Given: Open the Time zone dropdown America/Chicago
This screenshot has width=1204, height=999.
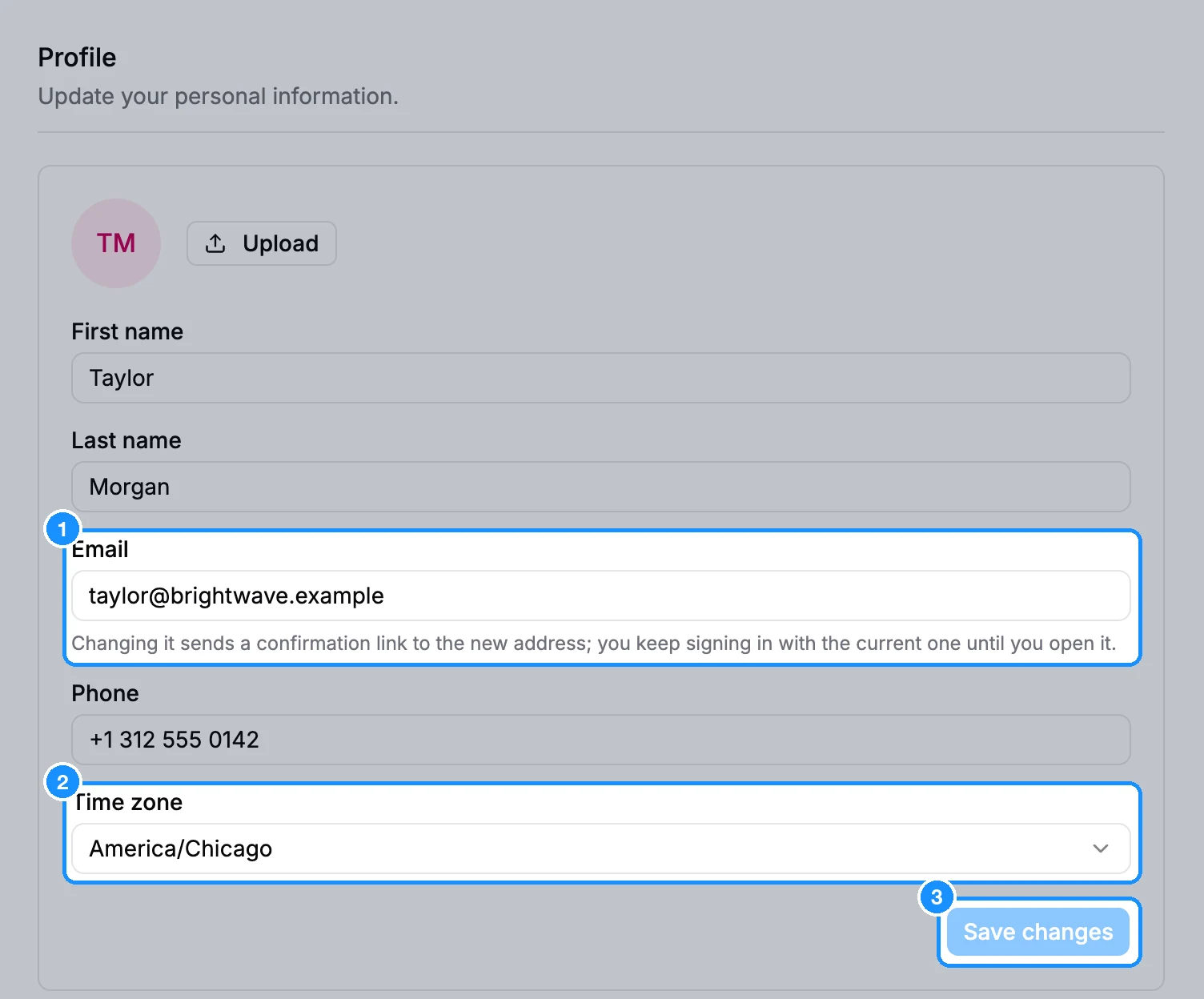Looking at the screenshot, I should (601, 849).
